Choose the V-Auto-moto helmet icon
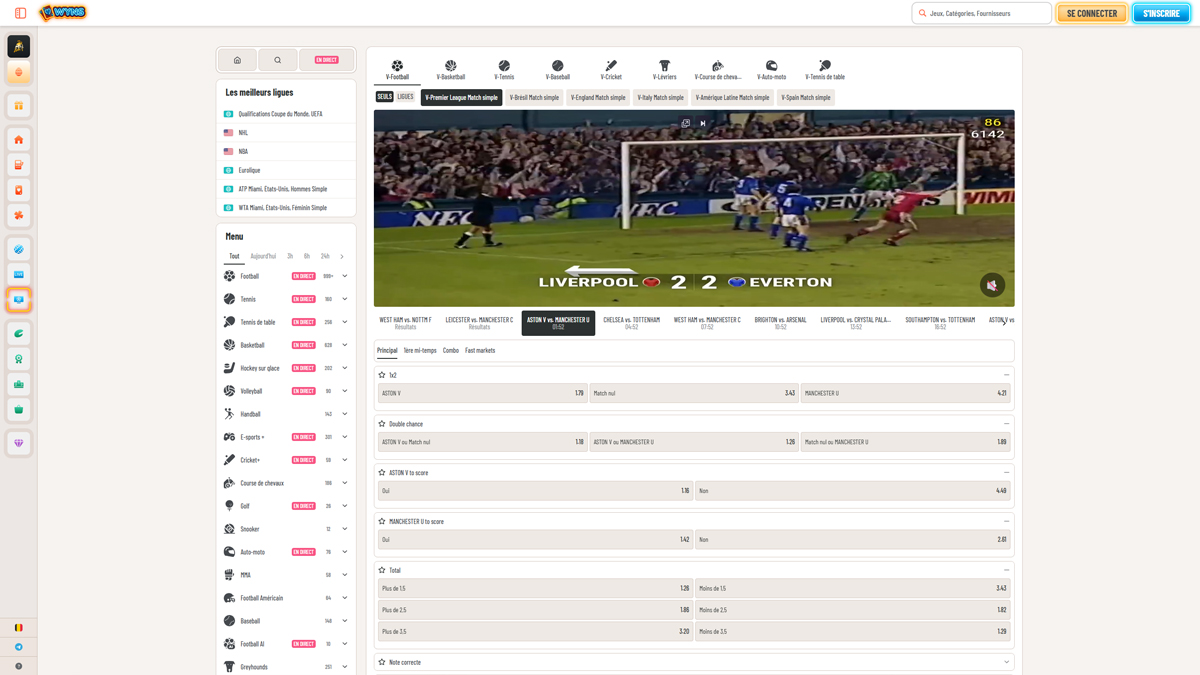The image size is (1200, 675). (771, 69)
